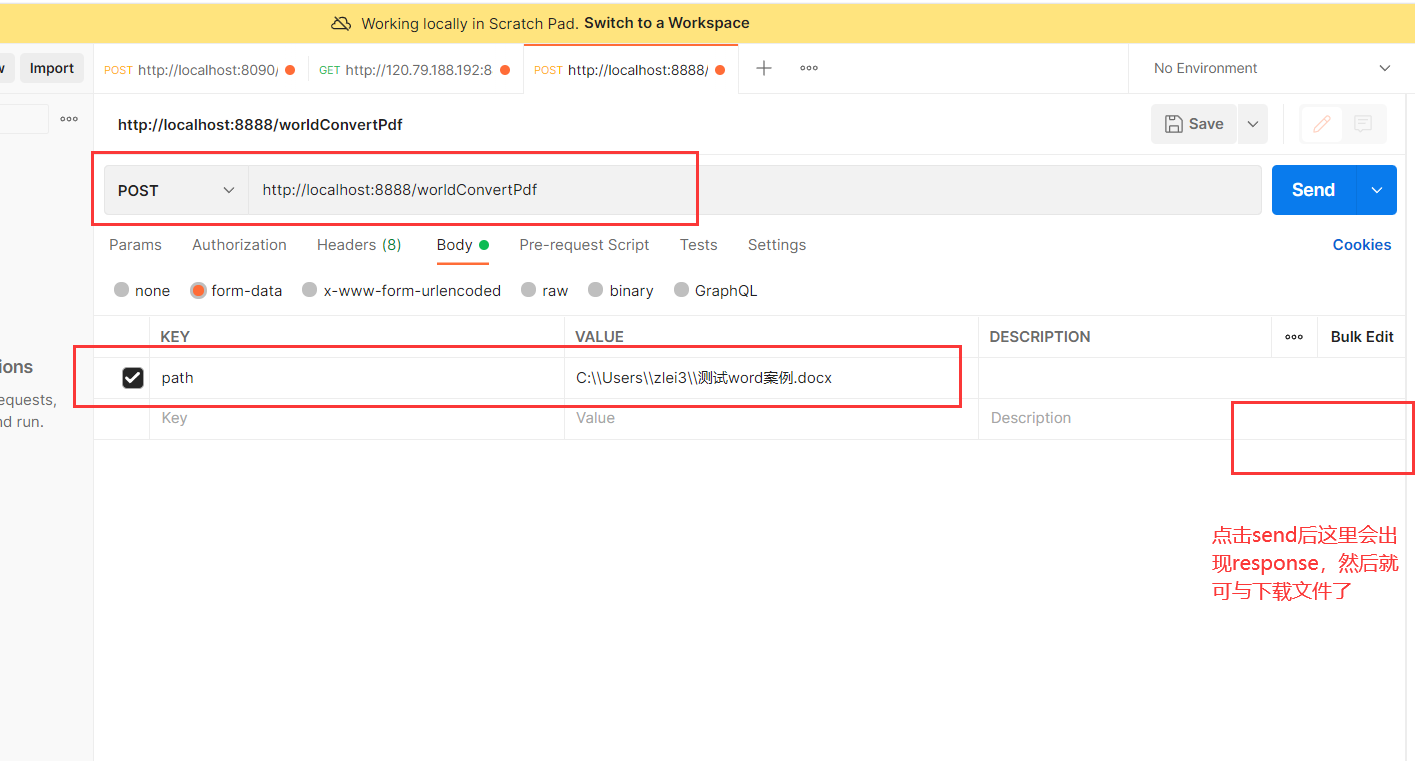Click the docx file path value cell
Screen dimensions: 1415x761
[x=771, y=378]
